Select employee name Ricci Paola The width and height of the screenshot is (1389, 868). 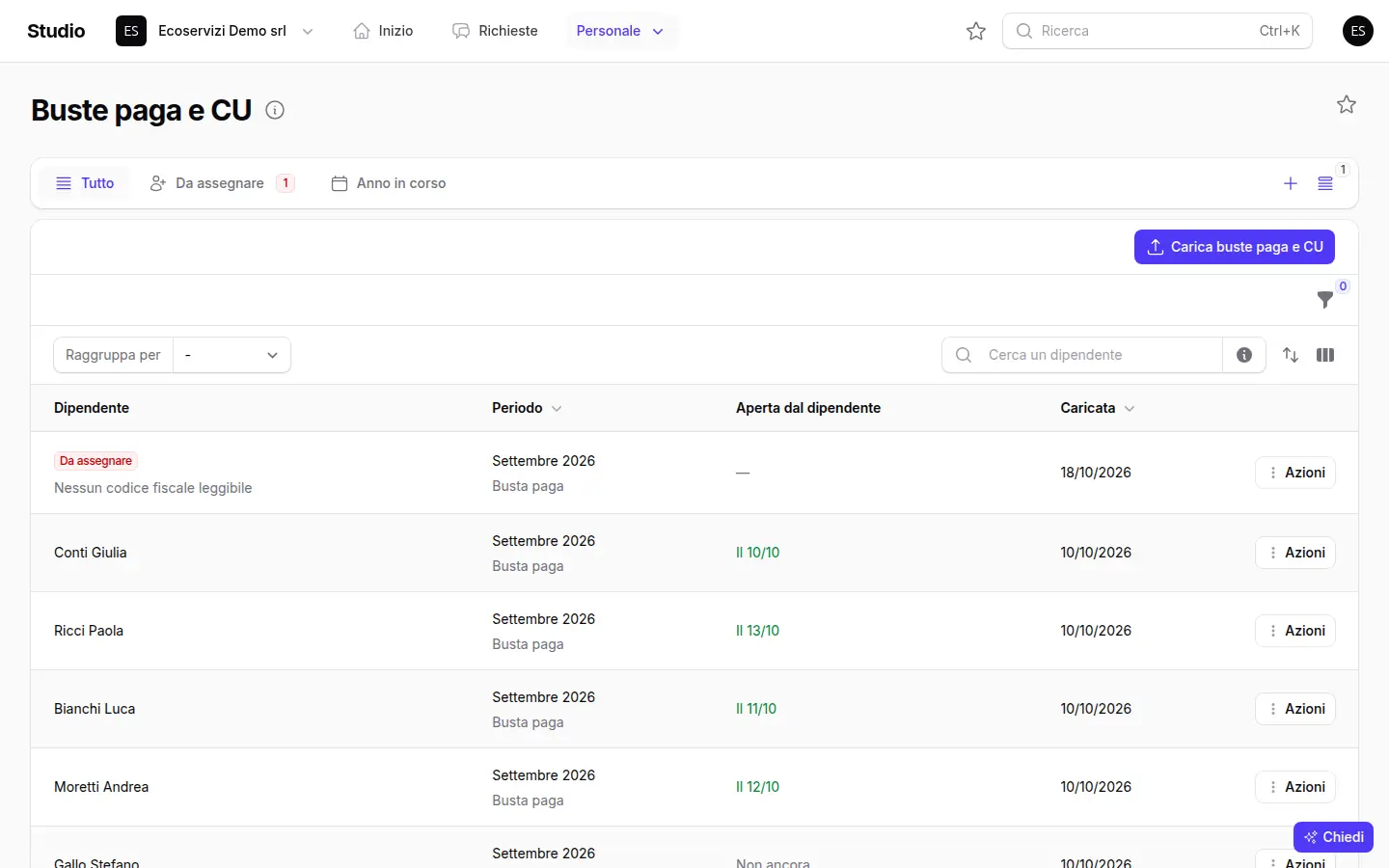coord(89,631)
